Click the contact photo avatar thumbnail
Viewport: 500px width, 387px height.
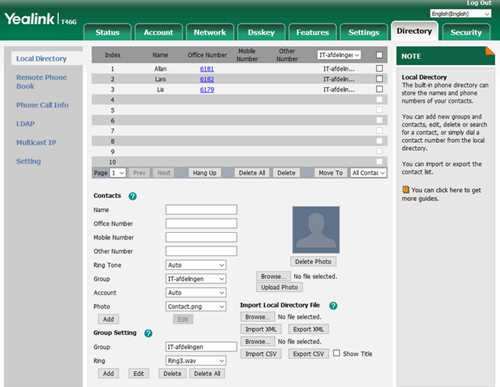click(x=316, y=230)
